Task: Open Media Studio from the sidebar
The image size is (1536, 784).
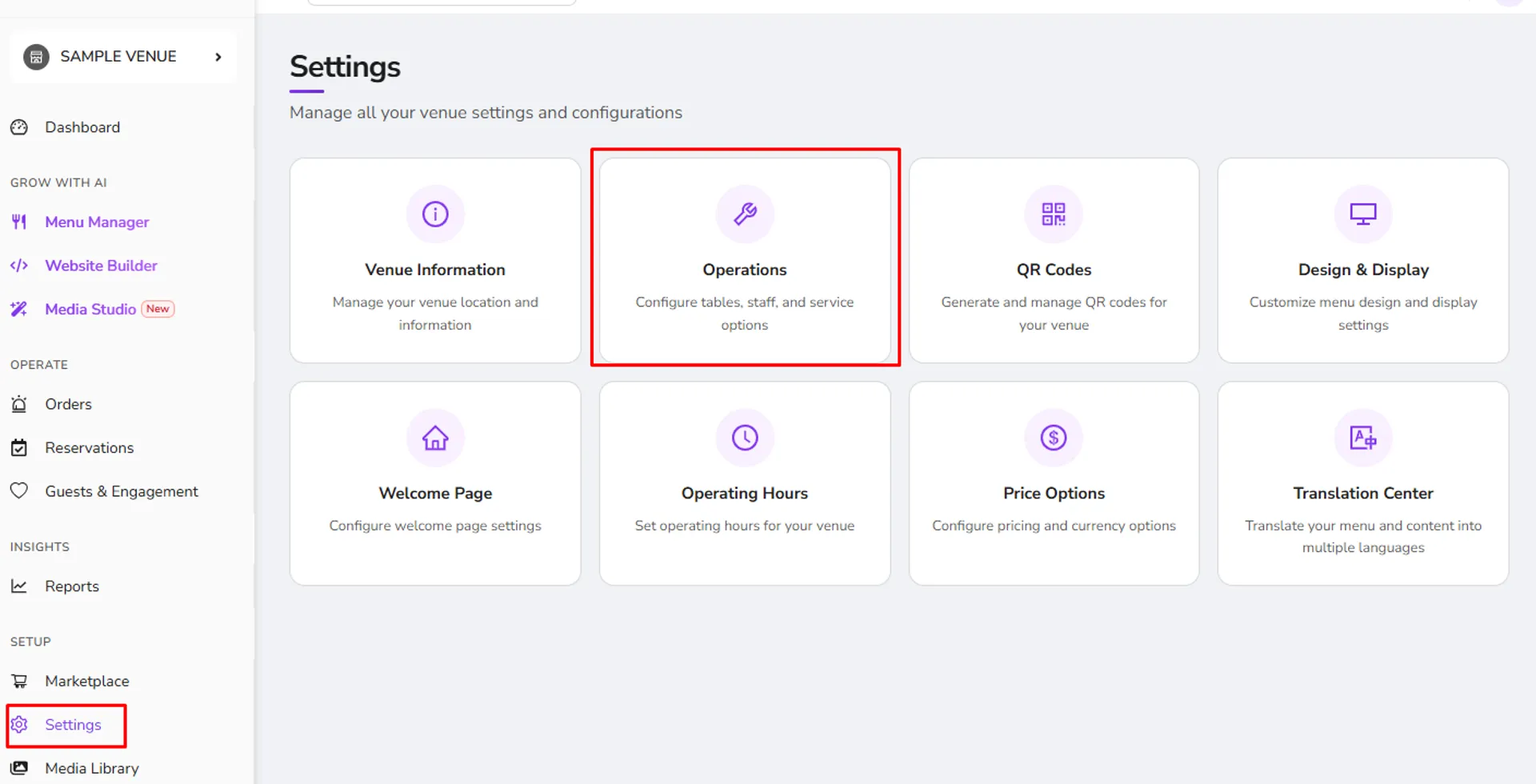Action: click(90, 309)
